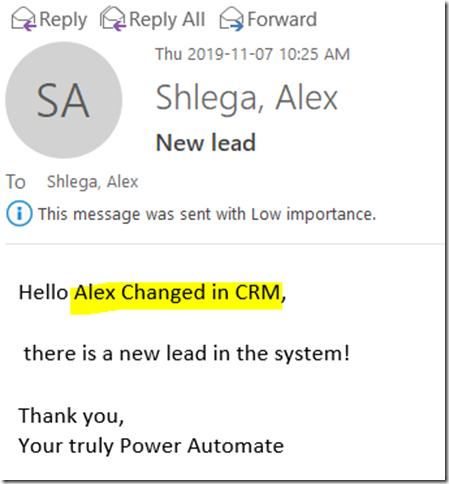Click the Reply envelope icon
This screenshot has width=449, height=484.
click(x=24, y=19)
